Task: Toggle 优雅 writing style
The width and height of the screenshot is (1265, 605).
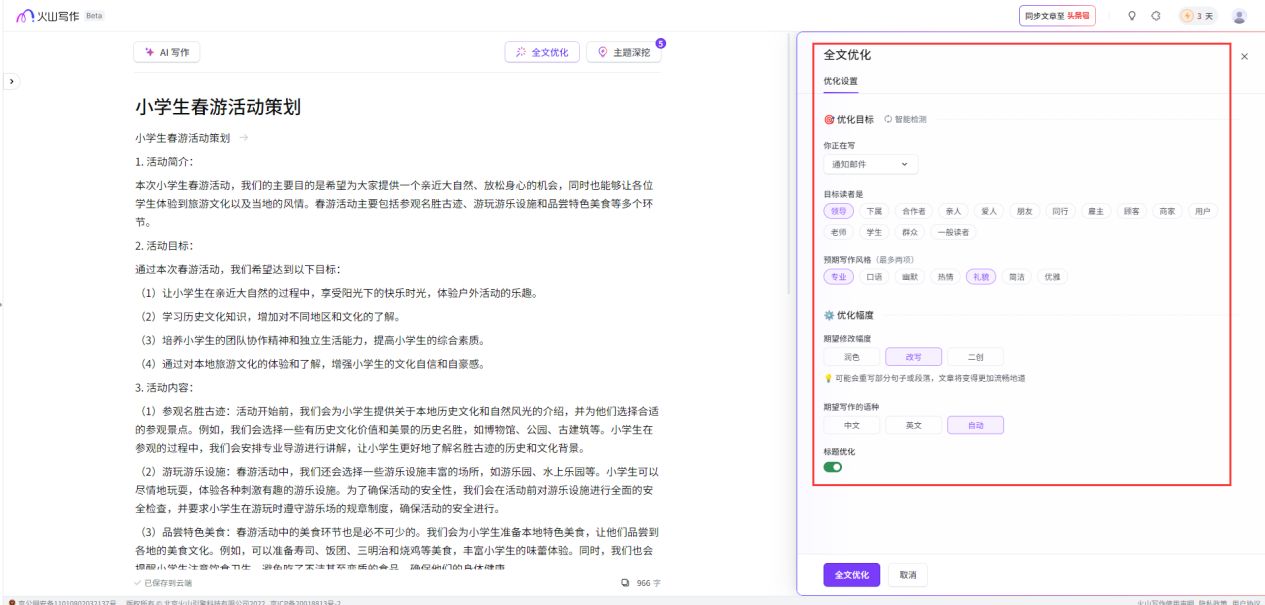Action: pos(1052,276)
